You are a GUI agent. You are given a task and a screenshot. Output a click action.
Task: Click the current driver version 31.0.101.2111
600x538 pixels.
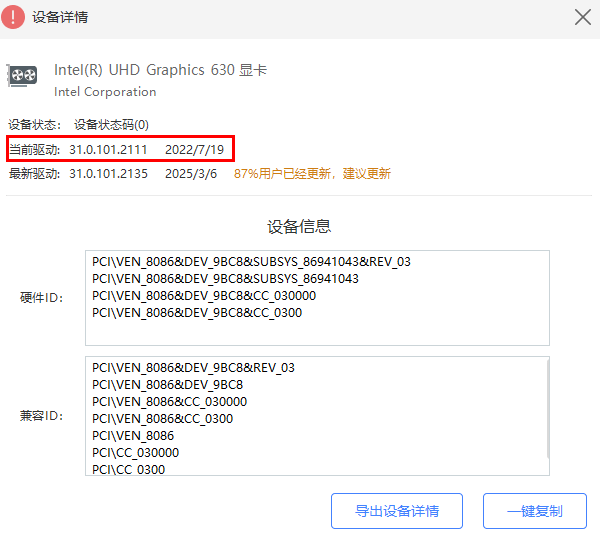pos(108,150)
